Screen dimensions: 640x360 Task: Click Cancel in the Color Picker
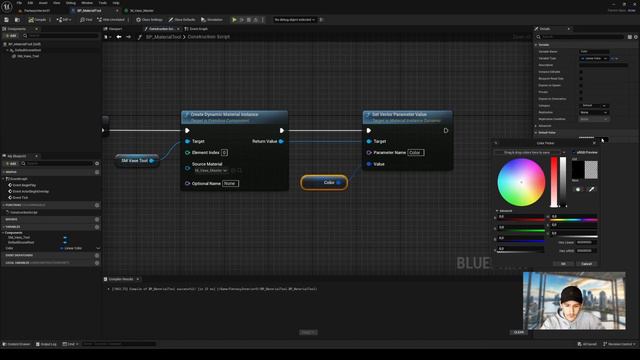tap(587, 264)
